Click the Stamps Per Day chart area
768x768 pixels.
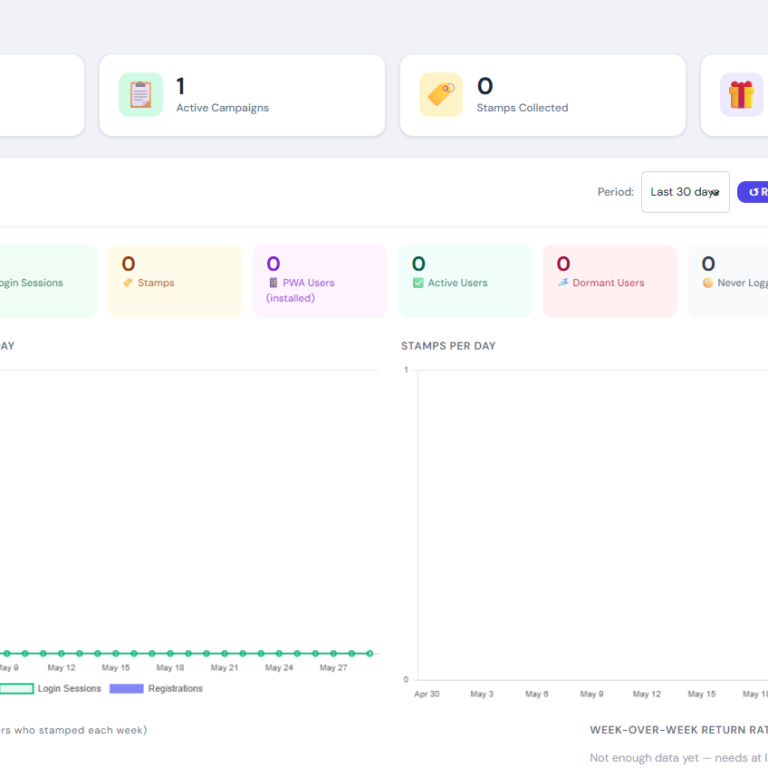click(593, 525)
